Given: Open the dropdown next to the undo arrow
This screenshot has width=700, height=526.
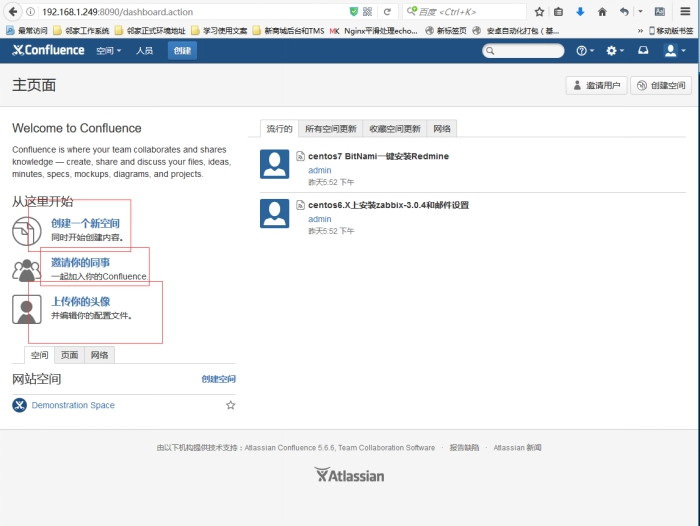Looking at the screenshot, I should point(640,12).
